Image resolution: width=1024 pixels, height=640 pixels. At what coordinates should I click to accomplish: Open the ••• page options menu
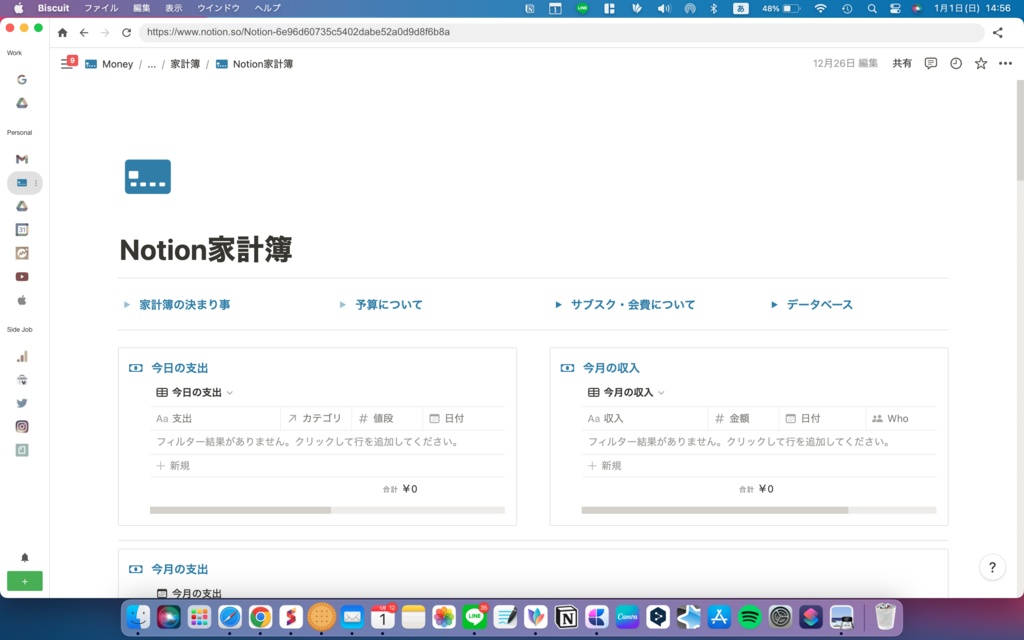point(1005,63)
